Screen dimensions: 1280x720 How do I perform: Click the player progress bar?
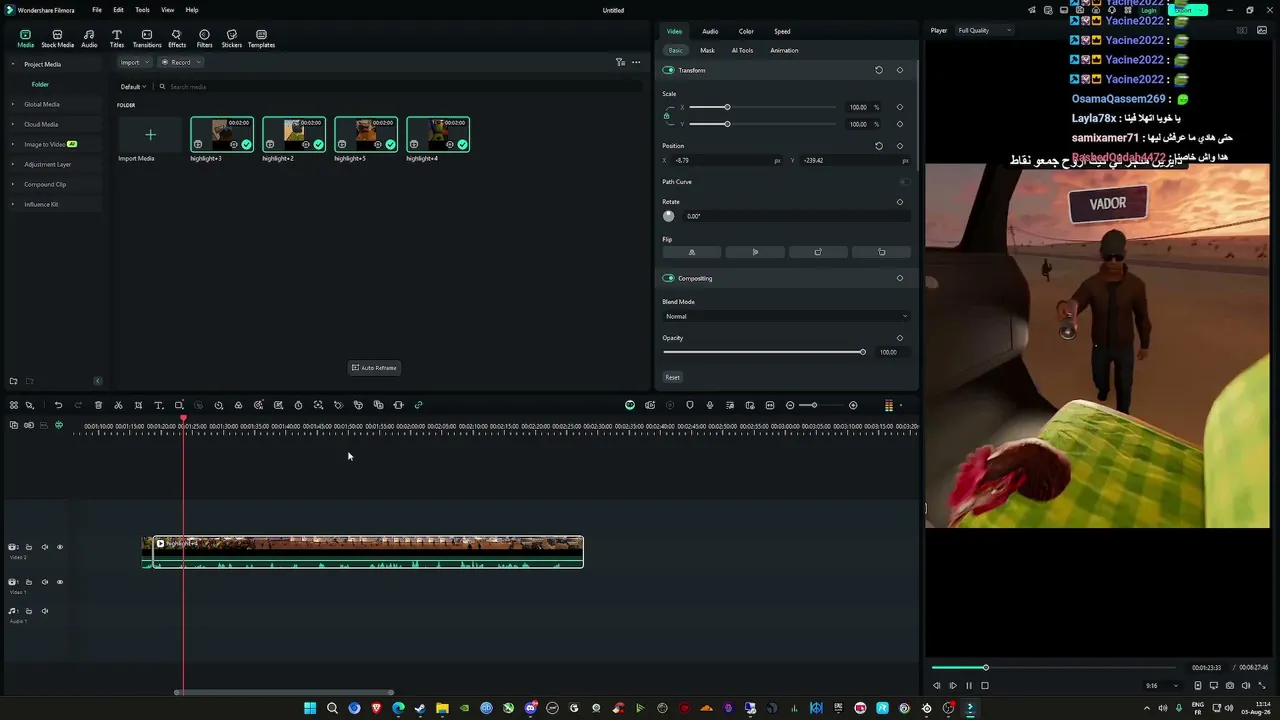(x=1054, y=668)
